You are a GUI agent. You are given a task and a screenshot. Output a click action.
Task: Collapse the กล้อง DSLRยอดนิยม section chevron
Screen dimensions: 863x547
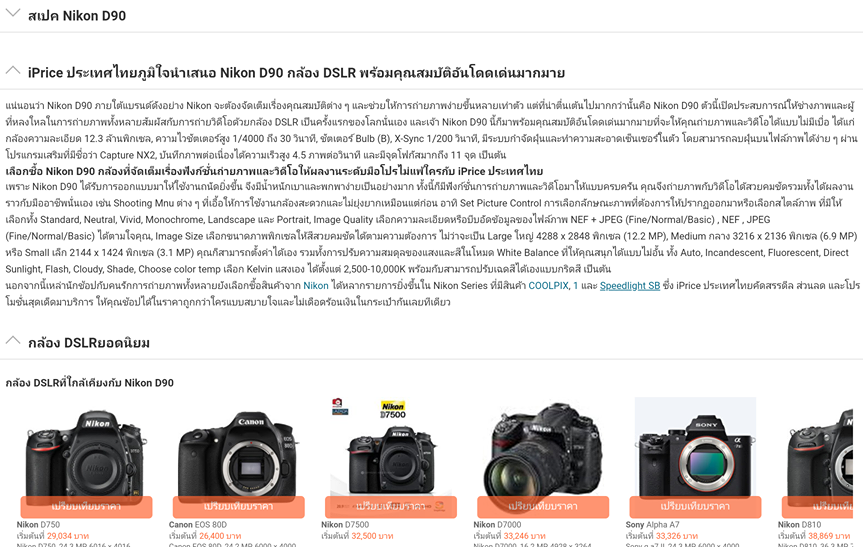pyautogui.click(x=13, y=340)
